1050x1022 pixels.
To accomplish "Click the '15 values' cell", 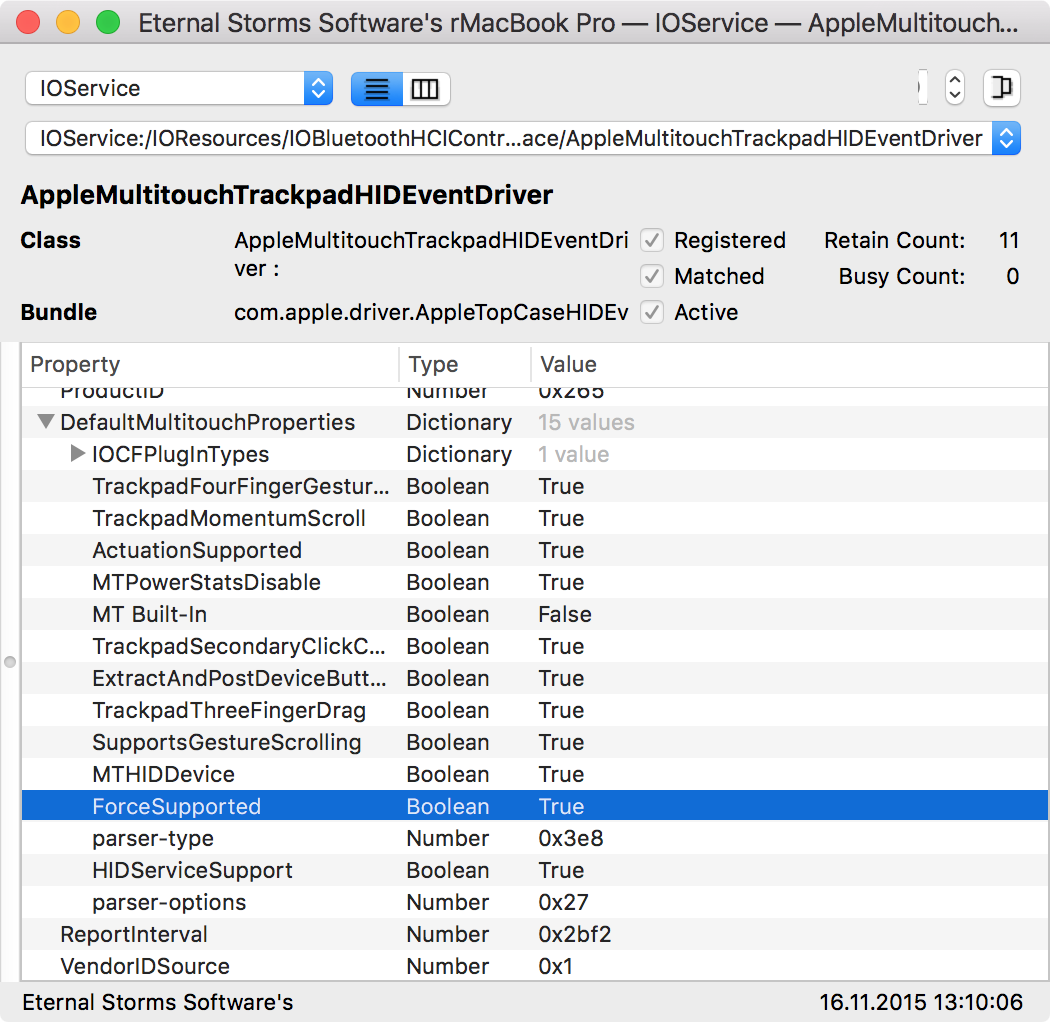I will 586,422.
